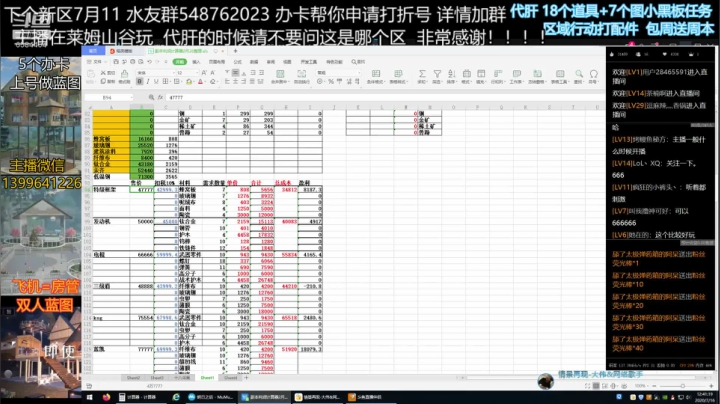Open the 数据 ribbon tab
This screenshot has height=404, width=720.
pyautogui.click(x=254, y=62)
